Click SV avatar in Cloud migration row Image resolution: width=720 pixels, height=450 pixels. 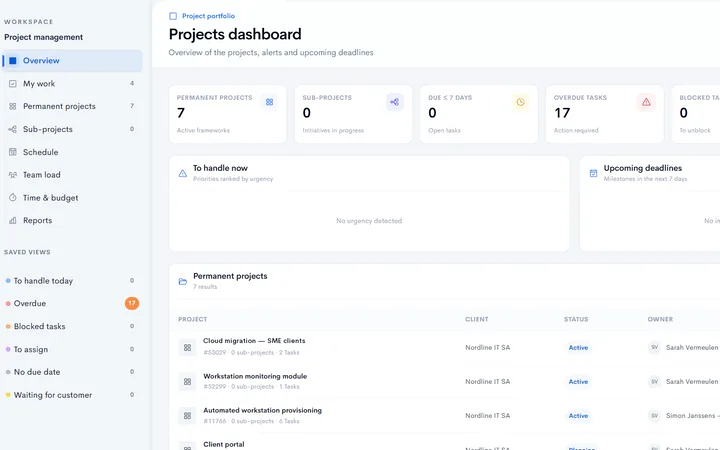point(654,348)
